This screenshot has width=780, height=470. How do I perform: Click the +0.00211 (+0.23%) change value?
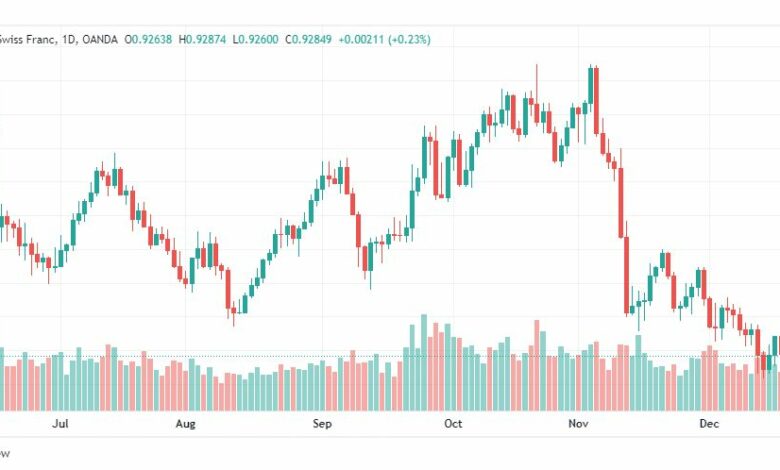(x=385, y=39)
